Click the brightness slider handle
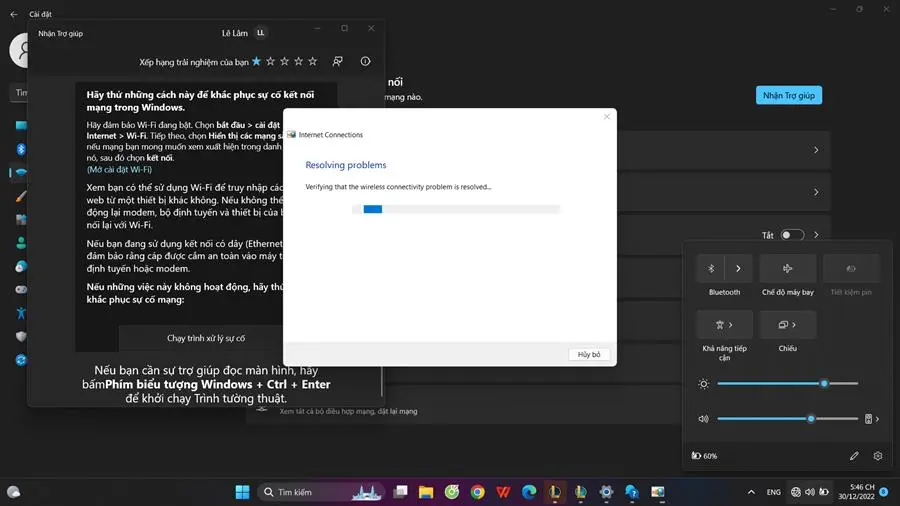This screenshot has height=506, width=900. [x=824, y=383]
